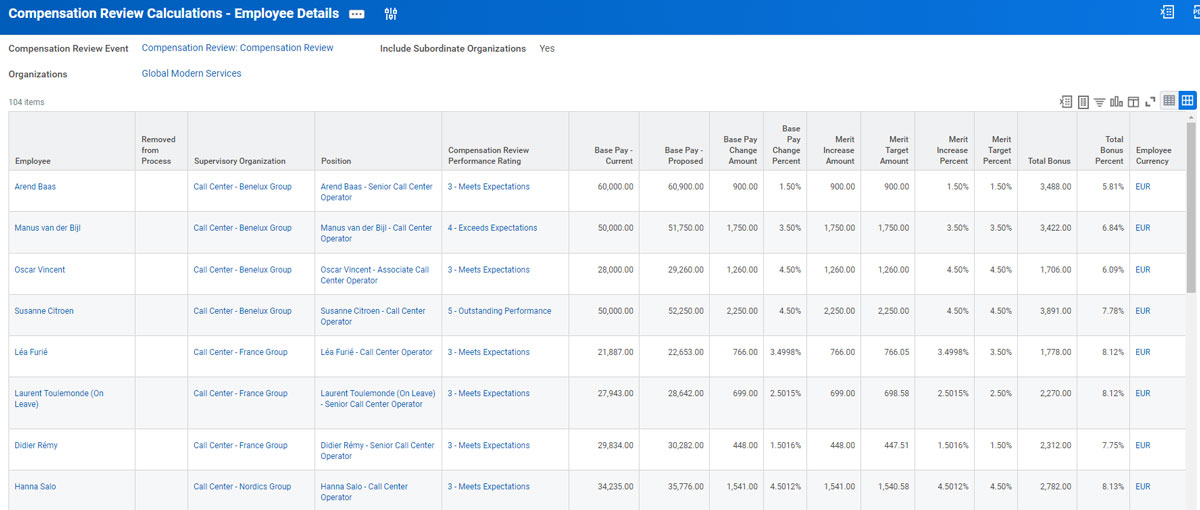Viewport: 1200px width, 510px height.
Task: Export report to Excel from blue header
Action: (x=1167, y=12)
